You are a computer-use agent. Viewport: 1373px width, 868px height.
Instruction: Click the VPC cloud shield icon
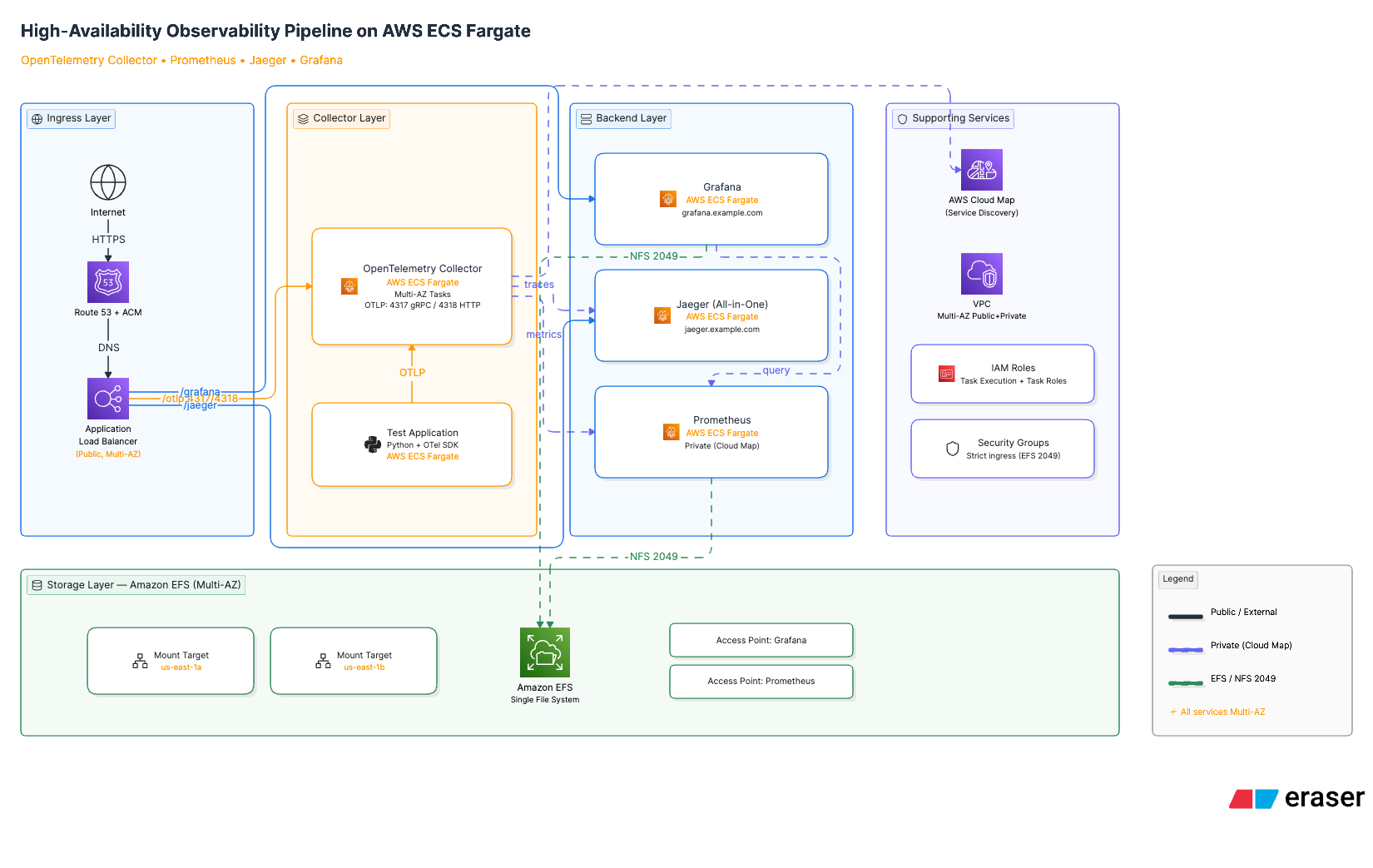click(x=982, y=274)
